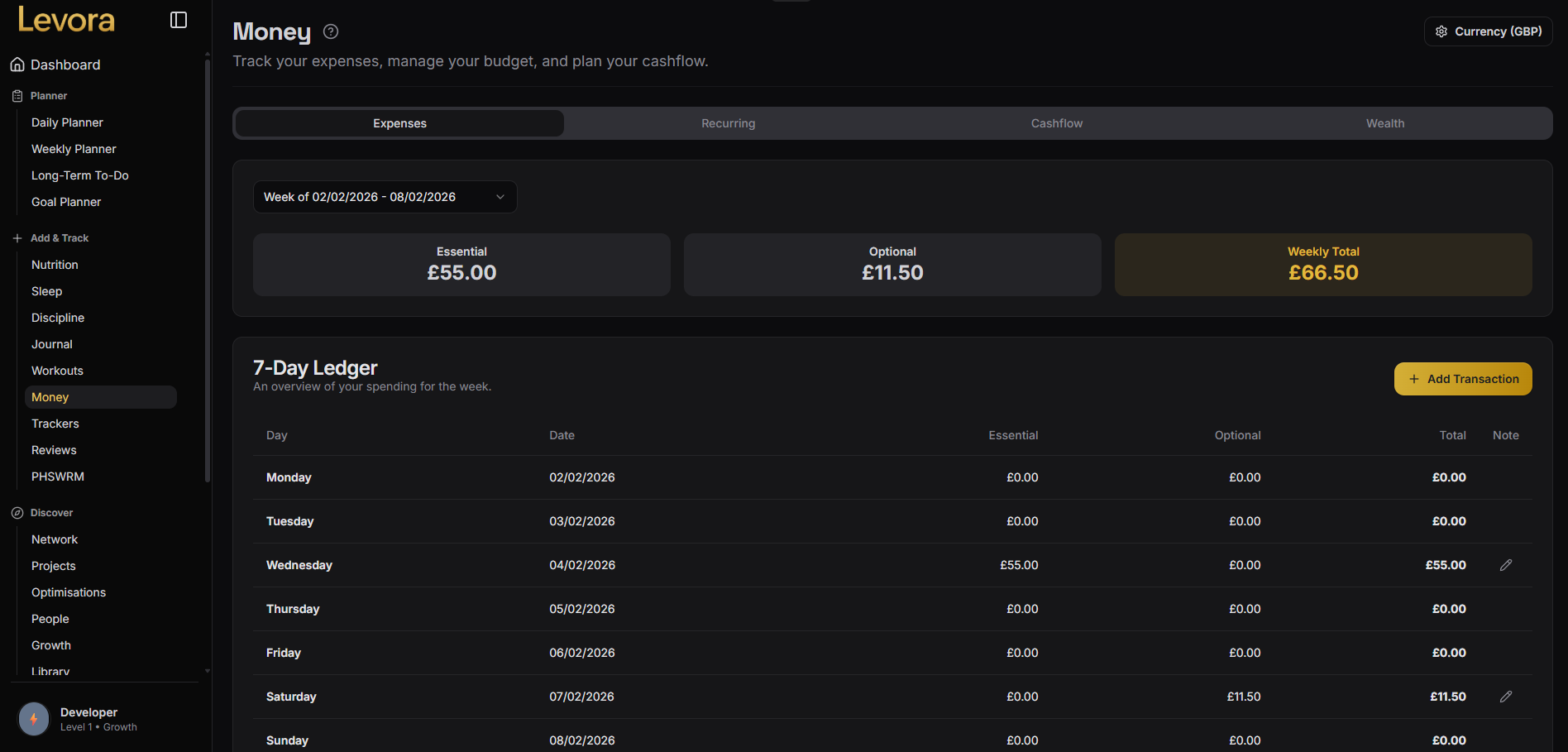Viewport: 1568px width, 752px height.
Task: Click the Discover section compass icon
Action: [17, 512]
